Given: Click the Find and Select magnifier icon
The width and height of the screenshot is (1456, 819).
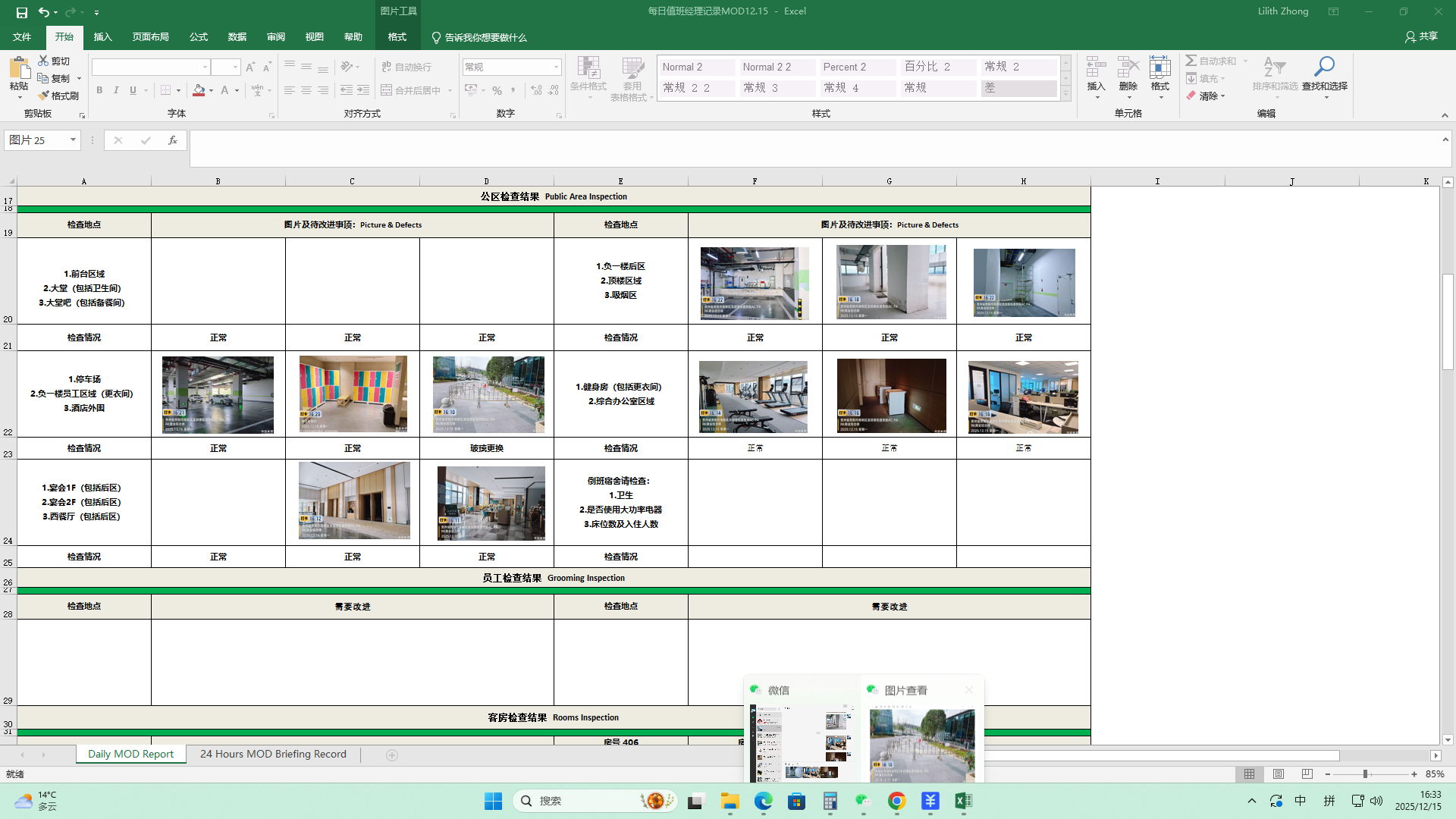Looking at the screenshot, I should point(1324,67).
